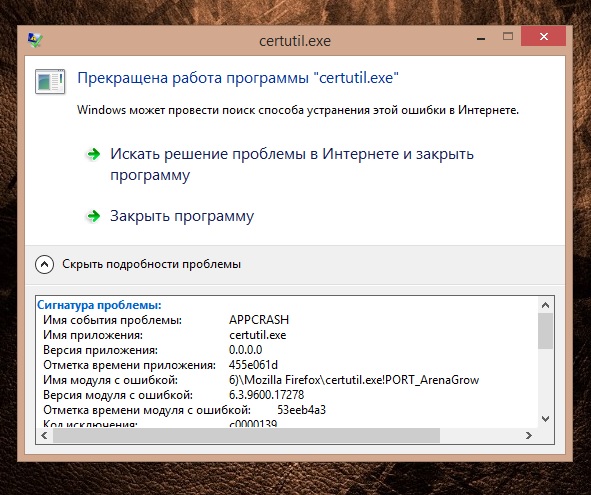The height and width of the screenshot is (495, 591).
Task: Minimize the certutil.exe dialog
Action: 481,37
